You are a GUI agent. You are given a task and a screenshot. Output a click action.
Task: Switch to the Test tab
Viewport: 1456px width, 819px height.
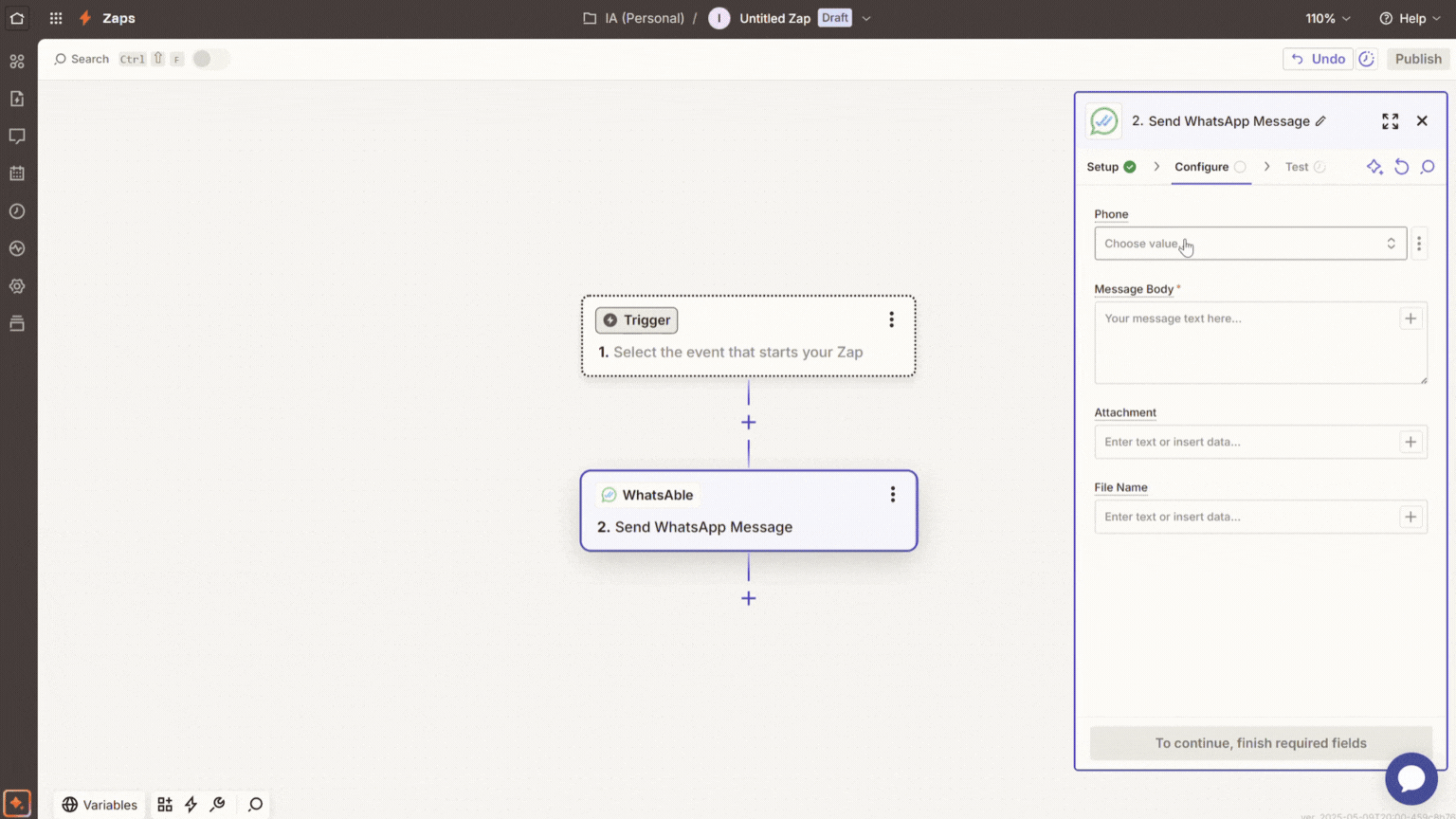1305,167
